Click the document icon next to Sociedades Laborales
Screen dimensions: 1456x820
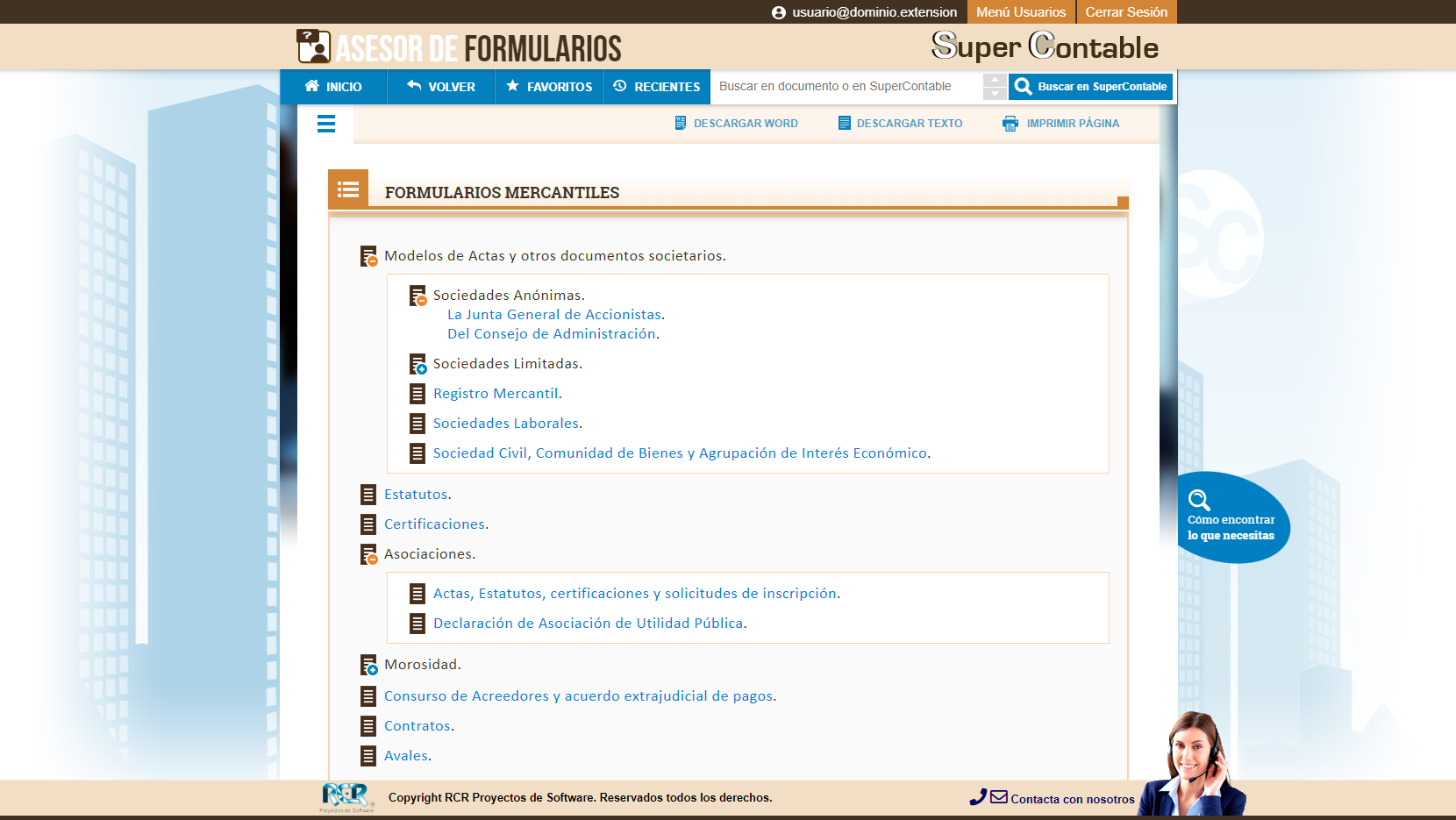click(x=418, y=424)
